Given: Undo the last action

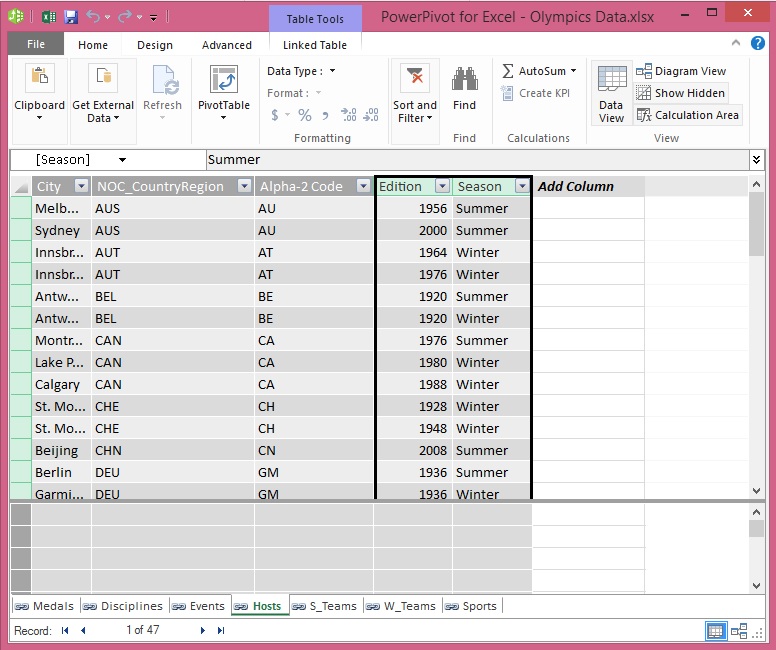Looking at the screenshot, I should (93, 17).
